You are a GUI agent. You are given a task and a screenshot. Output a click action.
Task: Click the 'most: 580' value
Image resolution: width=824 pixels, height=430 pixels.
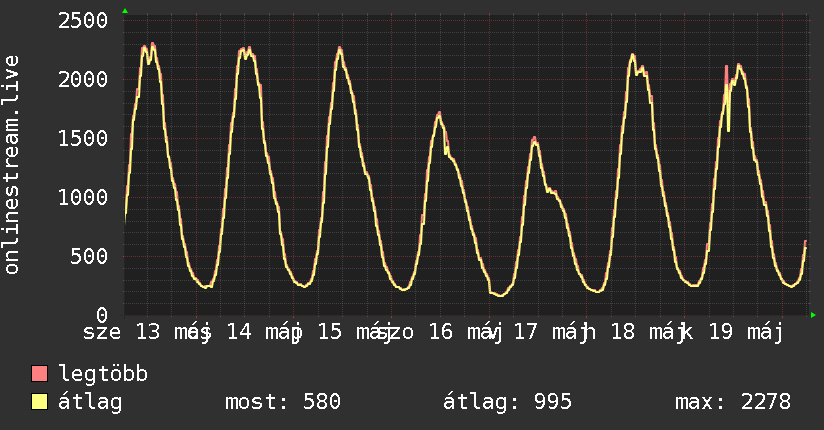coord(283,402)
